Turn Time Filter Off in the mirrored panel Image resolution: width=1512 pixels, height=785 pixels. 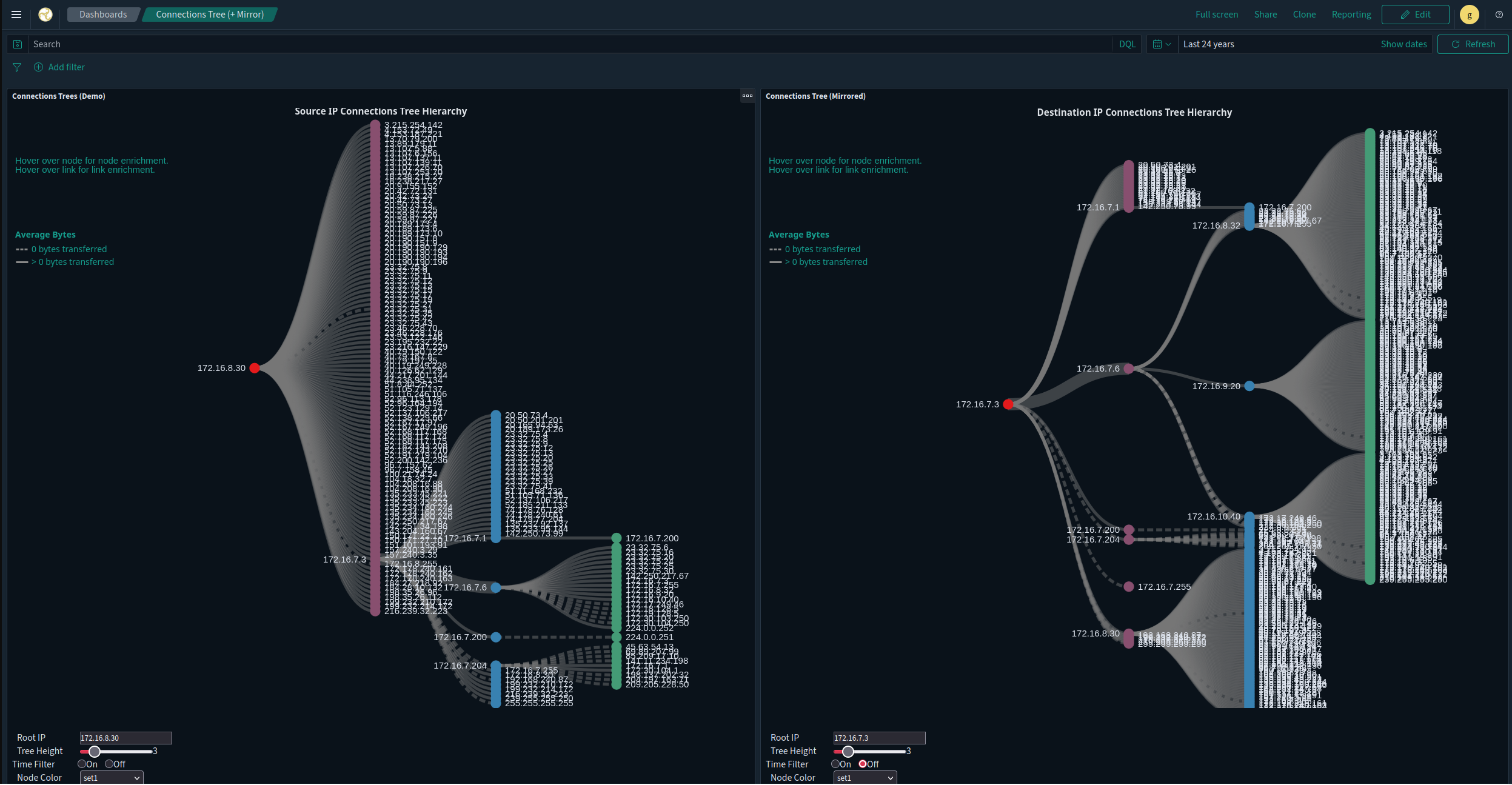click(x=863, y=764)
